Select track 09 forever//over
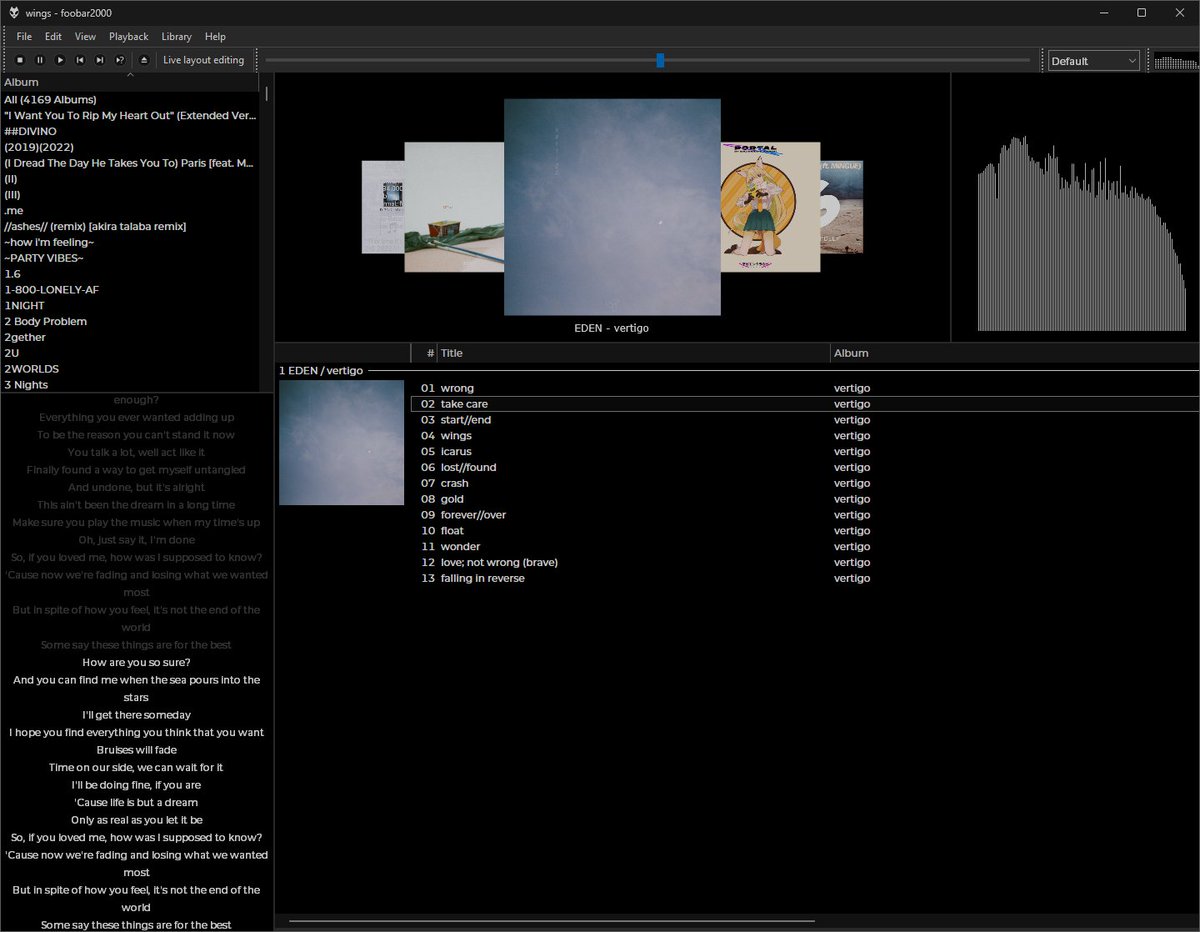This screenshot has height=932, width=1200. pos(805,515)
